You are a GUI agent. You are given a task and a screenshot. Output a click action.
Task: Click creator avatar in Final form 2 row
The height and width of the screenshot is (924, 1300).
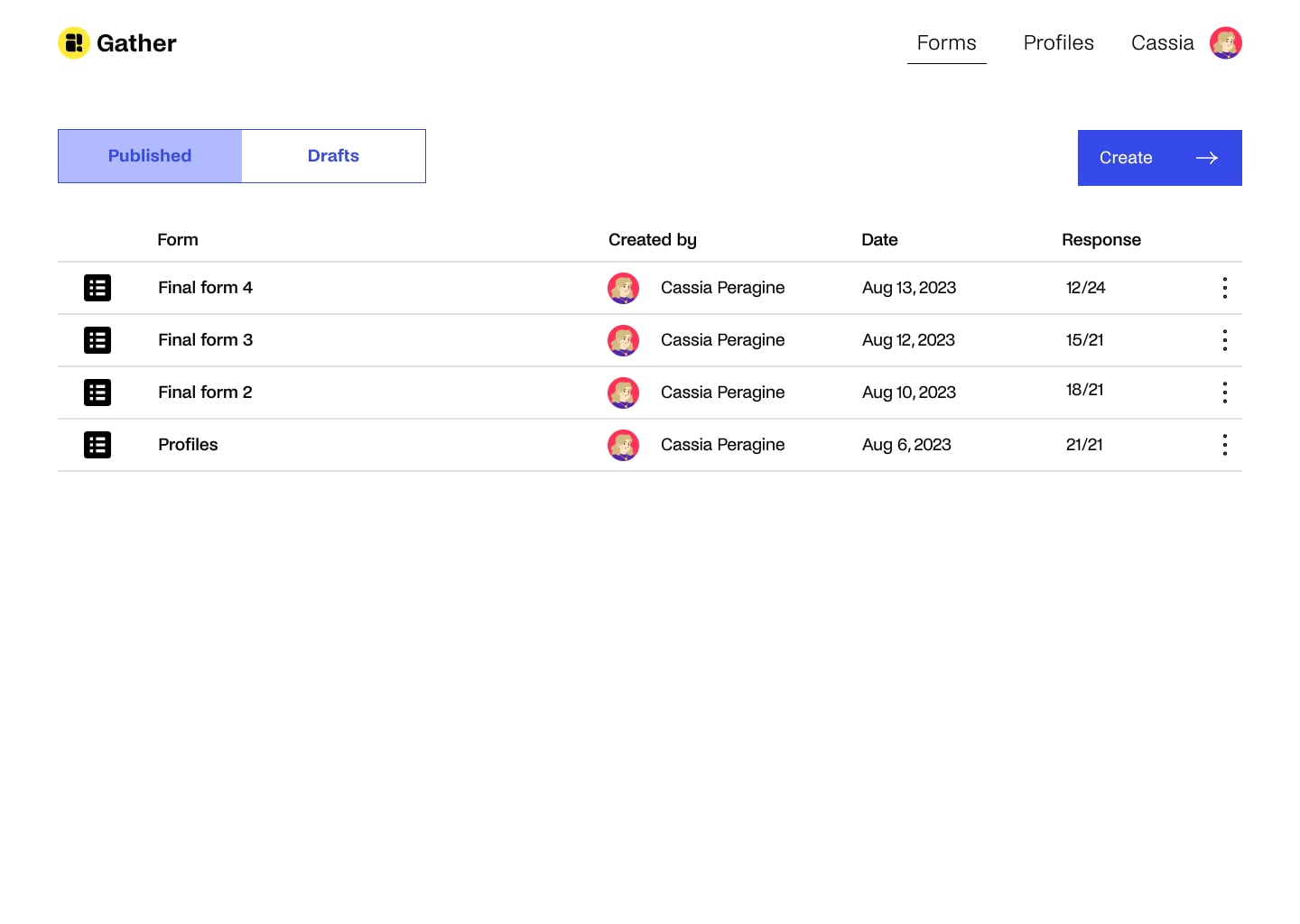(624, 393)
